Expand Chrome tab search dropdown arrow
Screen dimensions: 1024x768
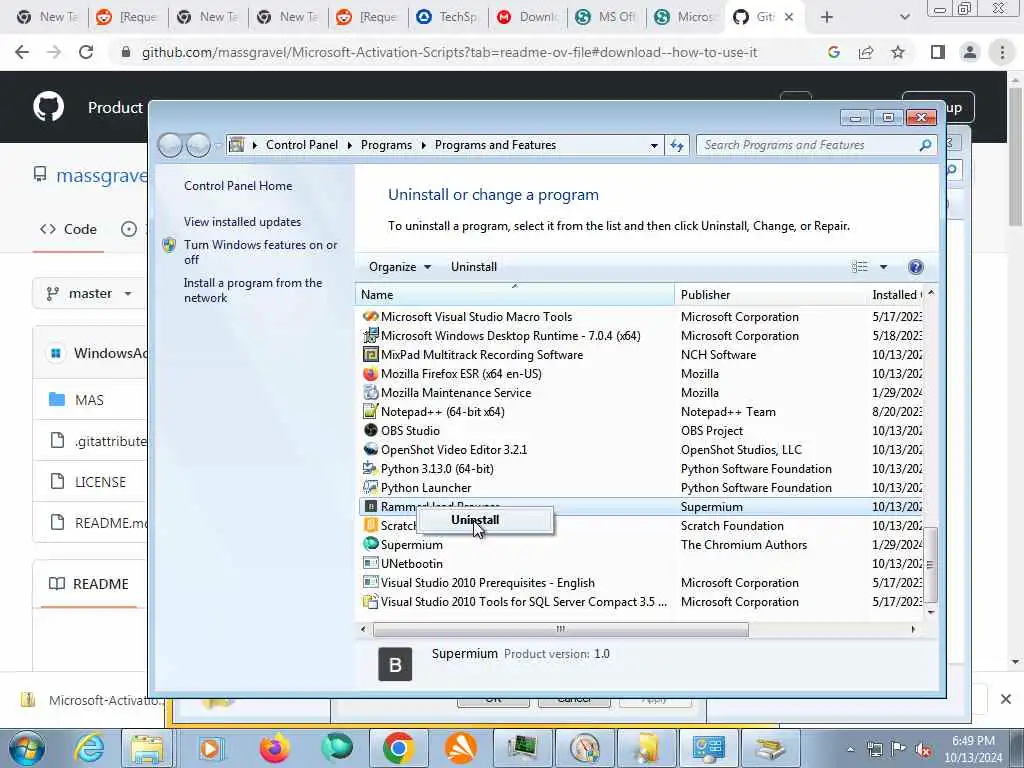(x=904, y=17)
